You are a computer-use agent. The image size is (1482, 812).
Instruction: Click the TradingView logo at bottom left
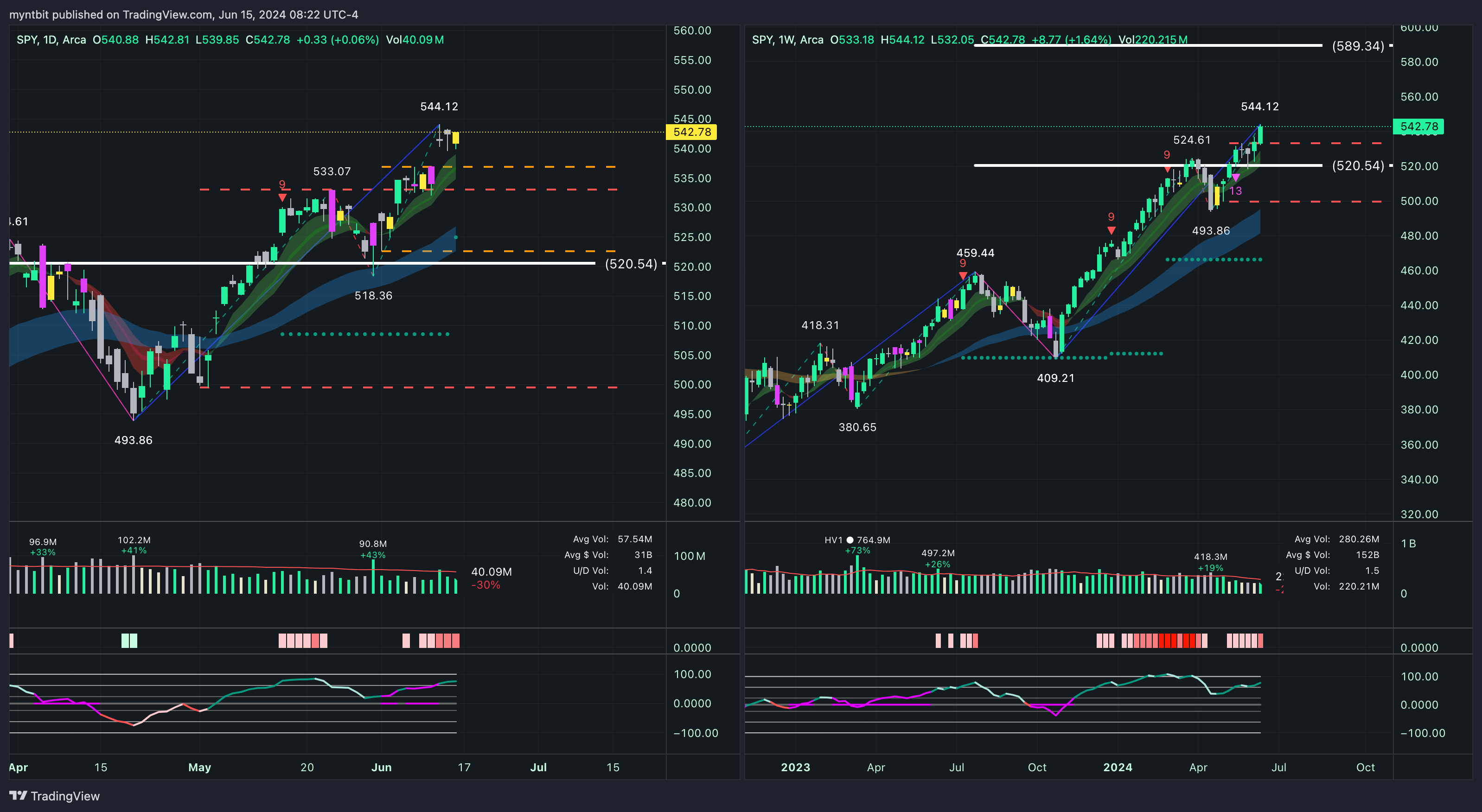pos(55,796)
